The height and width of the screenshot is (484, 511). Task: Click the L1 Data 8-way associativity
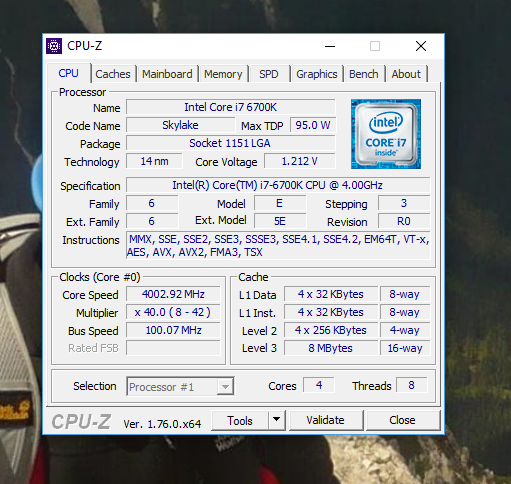pyautogui.click(x=405, y=294)
